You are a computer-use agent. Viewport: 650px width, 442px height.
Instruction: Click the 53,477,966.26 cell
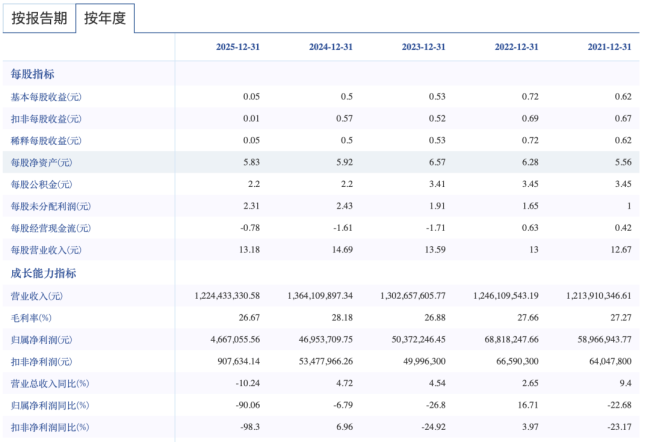(326, 362)
